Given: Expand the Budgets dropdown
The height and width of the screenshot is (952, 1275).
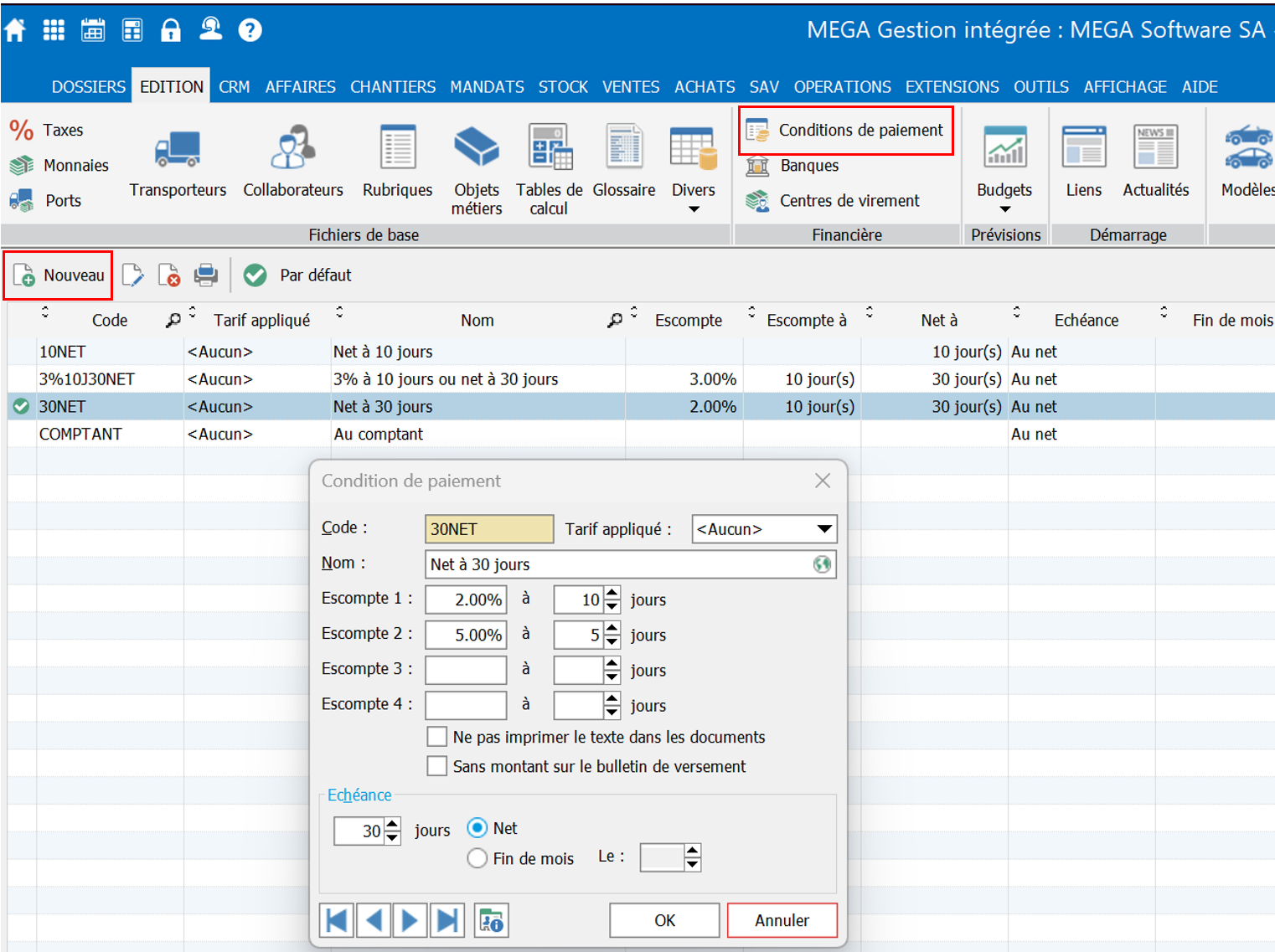Looking at the screenshot, I should pos(1005,209).
